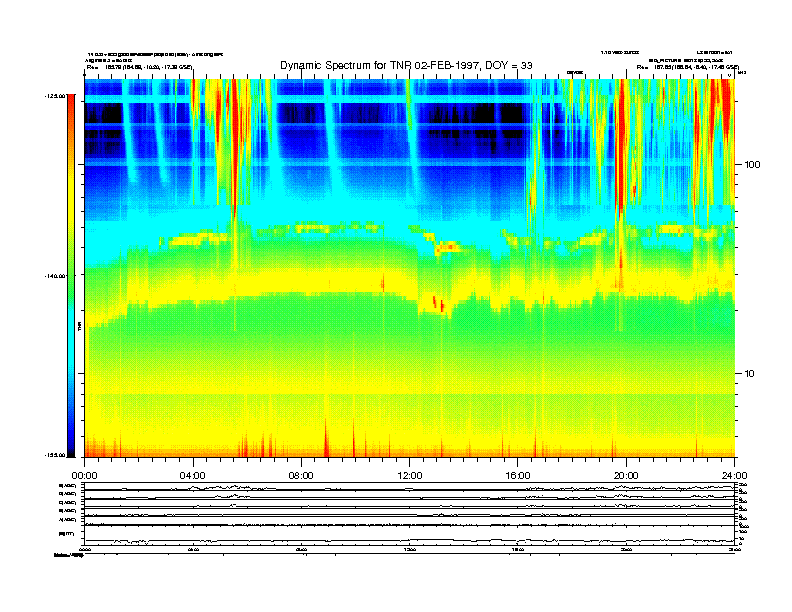Click the '24:00' time axis label
Screen dimensions: 792x612
[734, 476]
